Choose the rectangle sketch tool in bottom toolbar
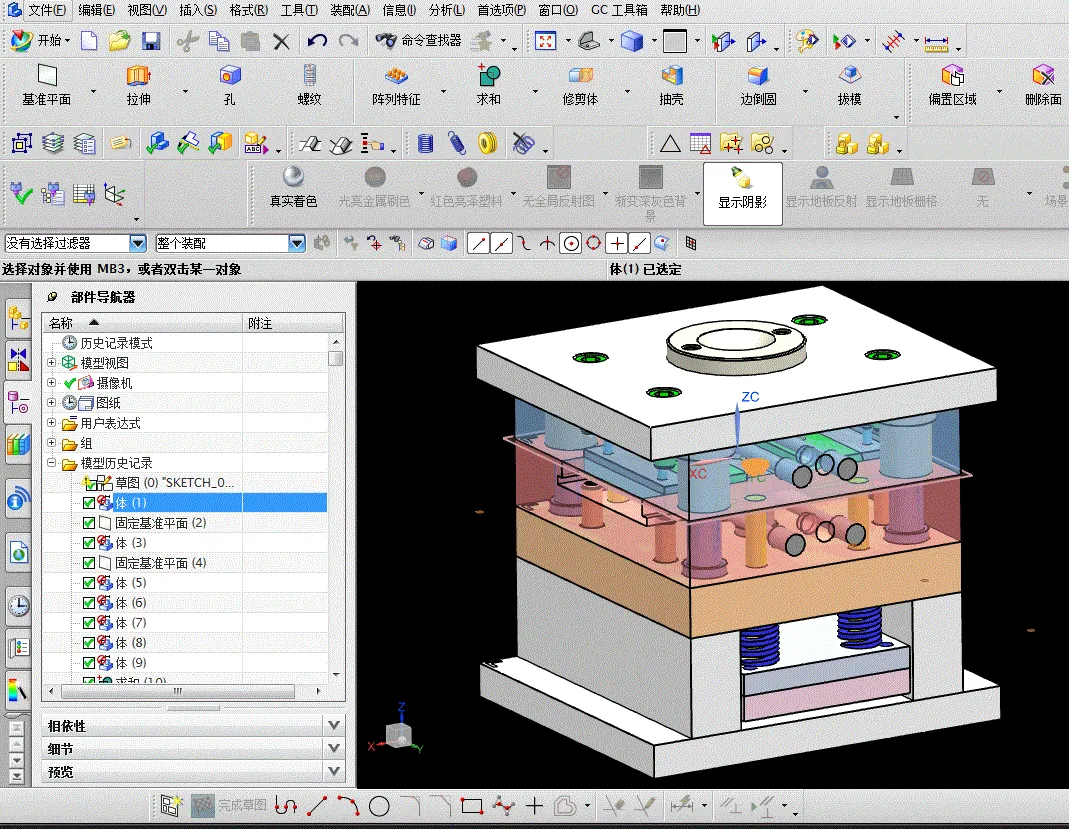 click(472, 807)
